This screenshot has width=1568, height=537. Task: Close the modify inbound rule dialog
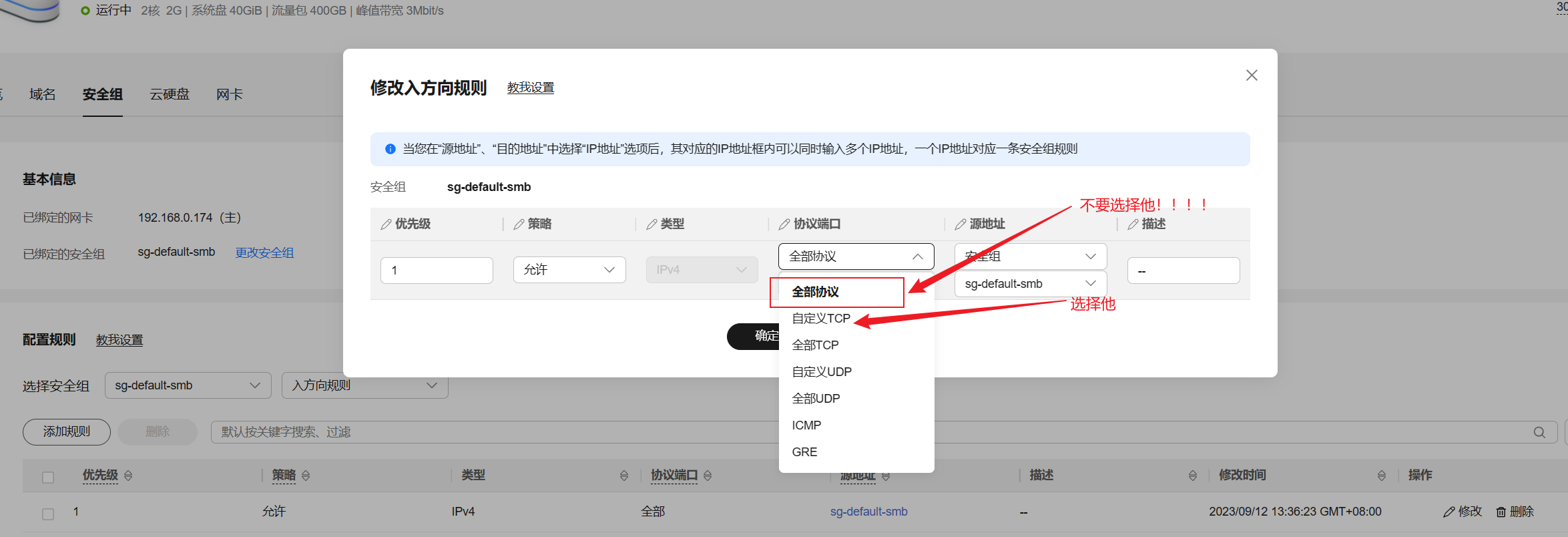[x=1252, y=75]
